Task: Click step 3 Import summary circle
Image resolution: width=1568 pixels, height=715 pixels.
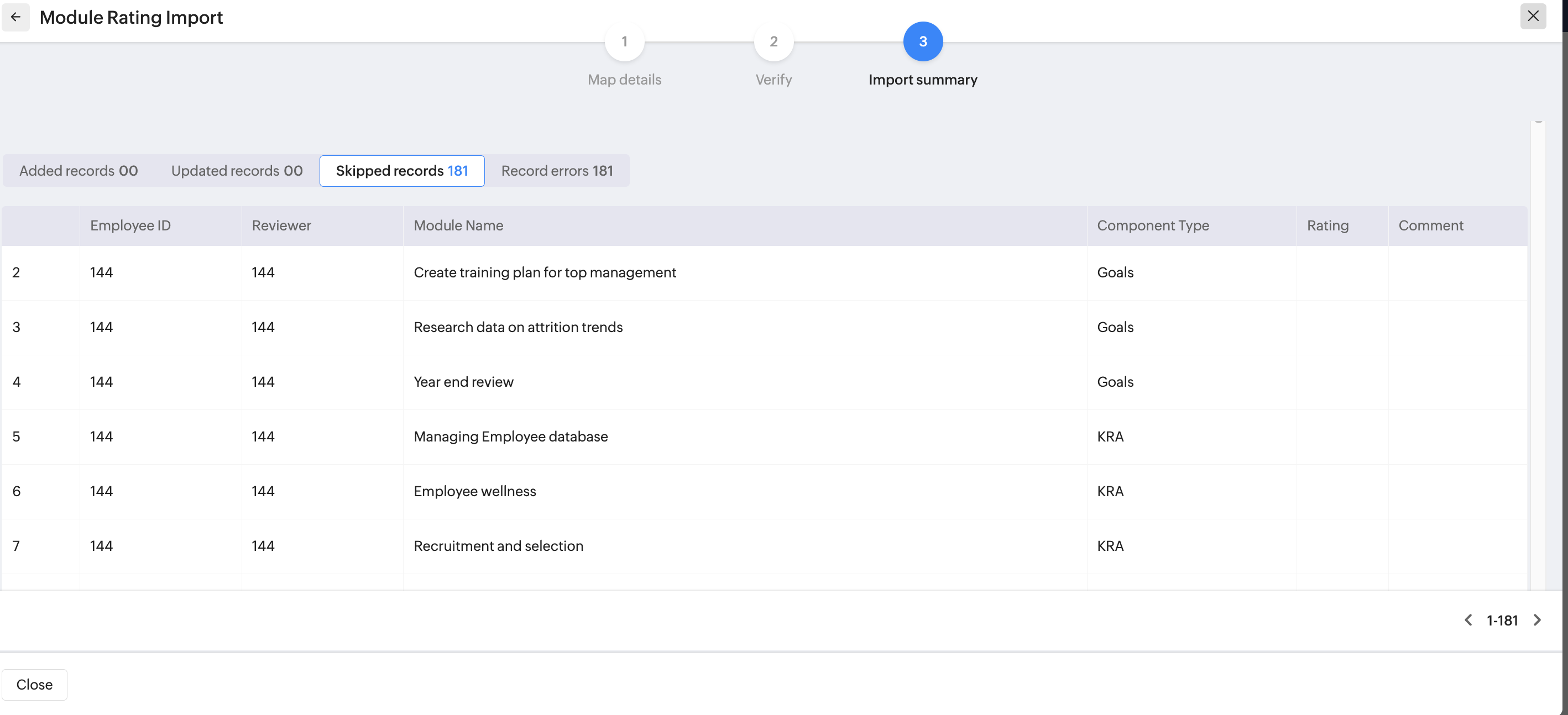Action: click(922, 41)
